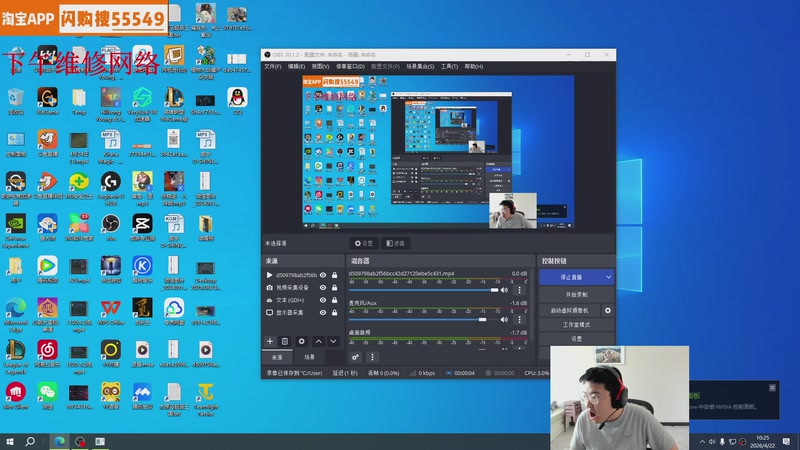Open WPS Office desktop icon
800x450 pixels.
(x=110, y=312)
